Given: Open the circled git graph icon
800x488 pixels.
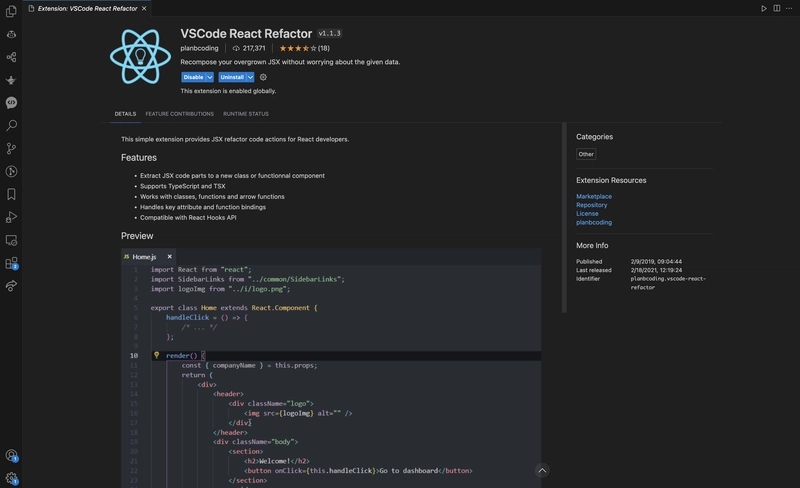Looking at the screenshot, I should point(11,172).
